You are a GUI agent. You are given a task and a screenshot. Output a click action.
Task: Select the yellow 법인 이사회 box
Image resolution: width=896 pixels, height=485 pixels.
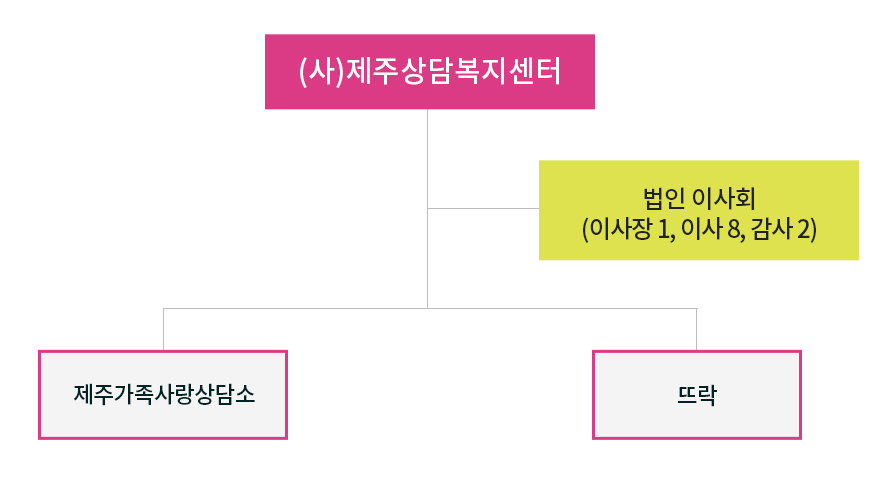coord(698,210)
